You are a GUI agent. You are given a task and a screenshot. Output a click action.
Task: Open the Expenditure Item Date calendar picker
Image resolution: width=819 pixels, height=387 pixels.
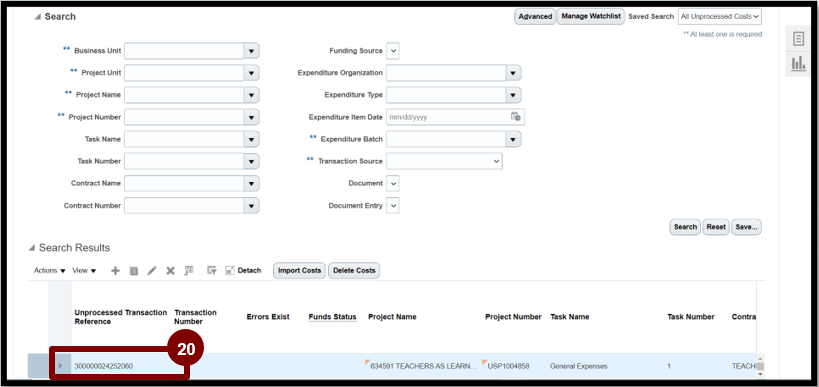[516, 117]
